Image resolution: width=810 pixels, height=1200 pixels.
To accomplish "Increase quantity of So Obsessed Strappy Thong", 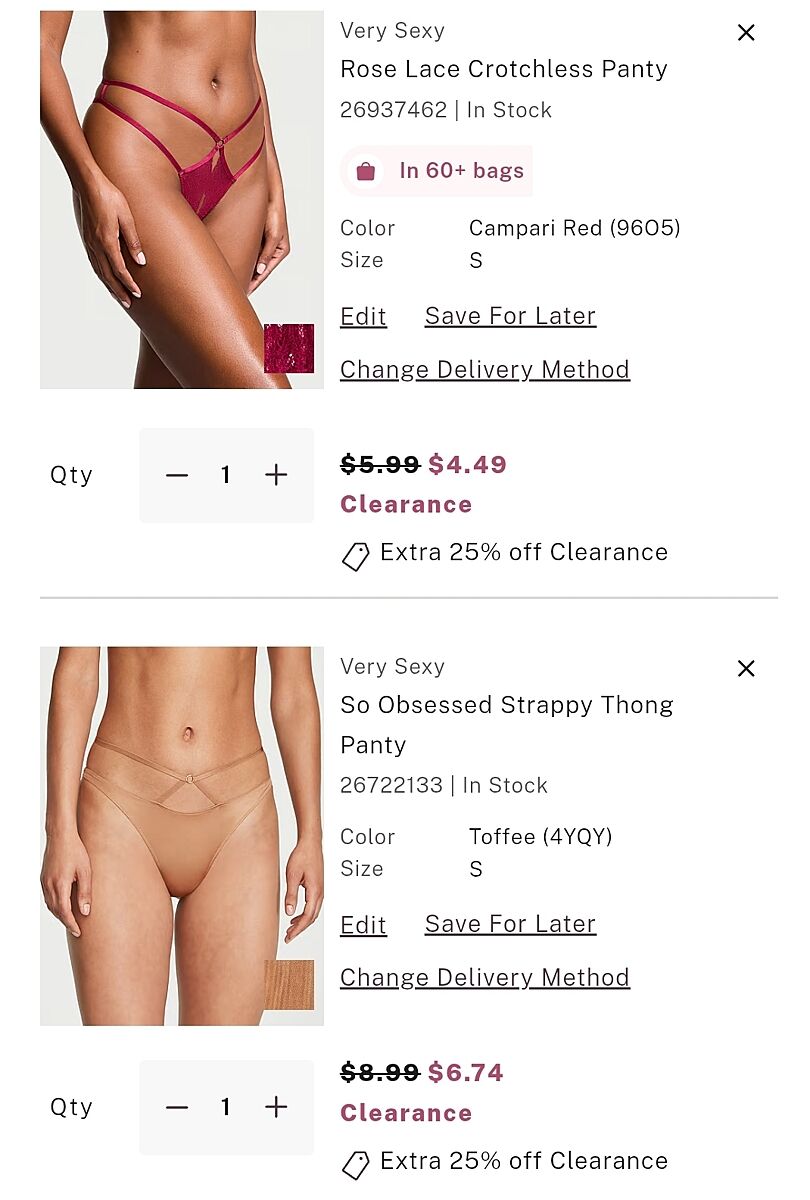I will [x=276, y=1107].
